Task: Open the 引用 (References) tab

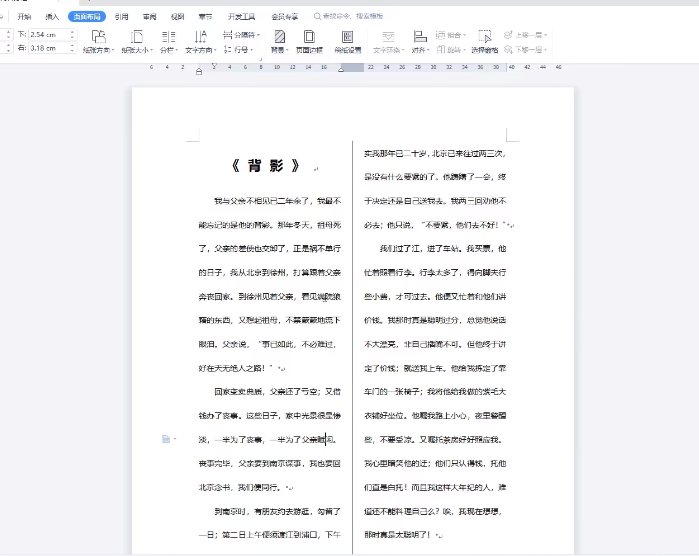Action: tap(121, 17)
